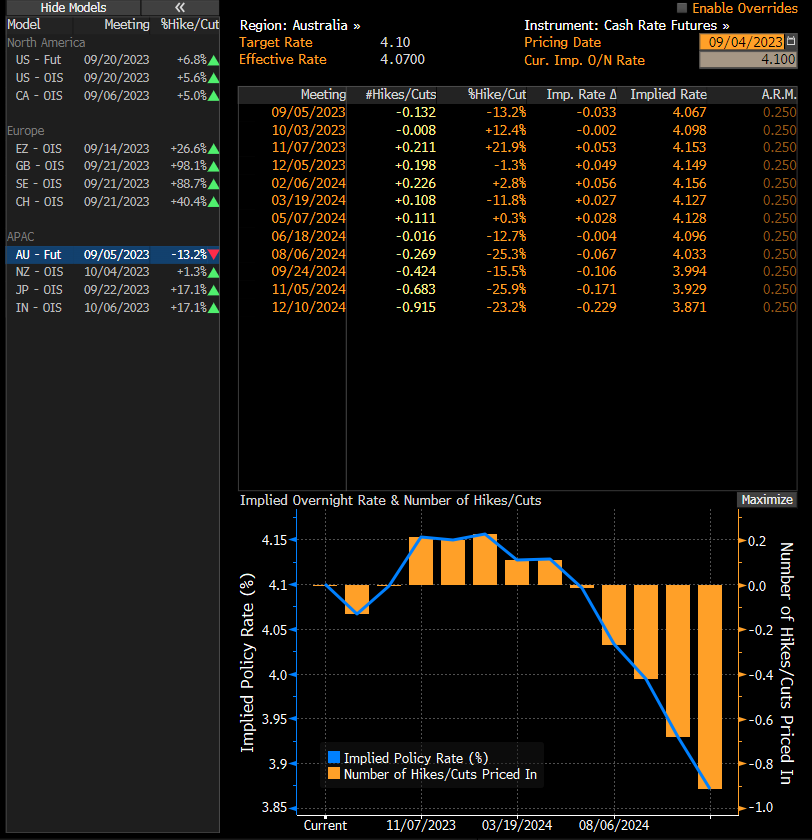812x840 pixels.
Task: Click the green arrow next to EZ - OIS
Action: [213, 148]
